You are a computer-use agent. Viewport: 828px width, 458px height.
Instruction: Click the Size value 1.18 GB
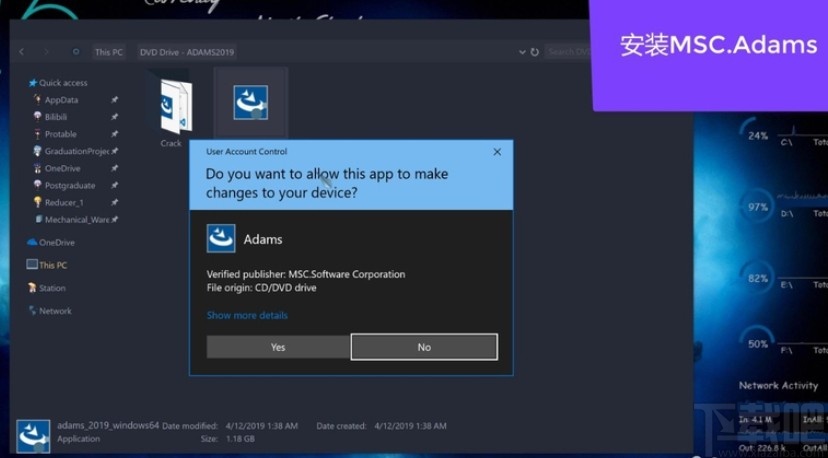(x=240, y=438)
